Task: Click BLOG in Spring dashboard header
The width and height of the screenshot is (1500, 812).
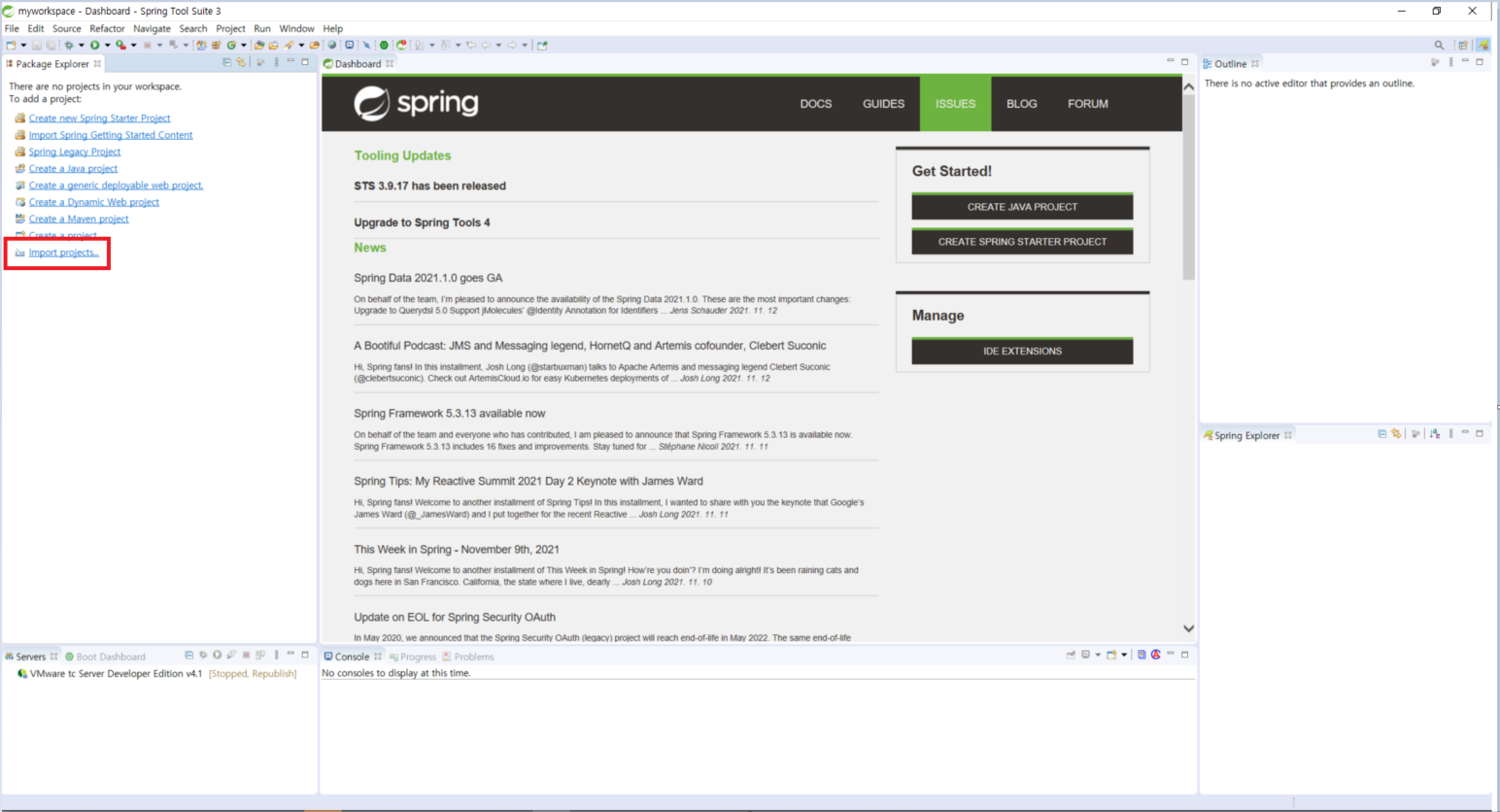Action: (1021, 104)
